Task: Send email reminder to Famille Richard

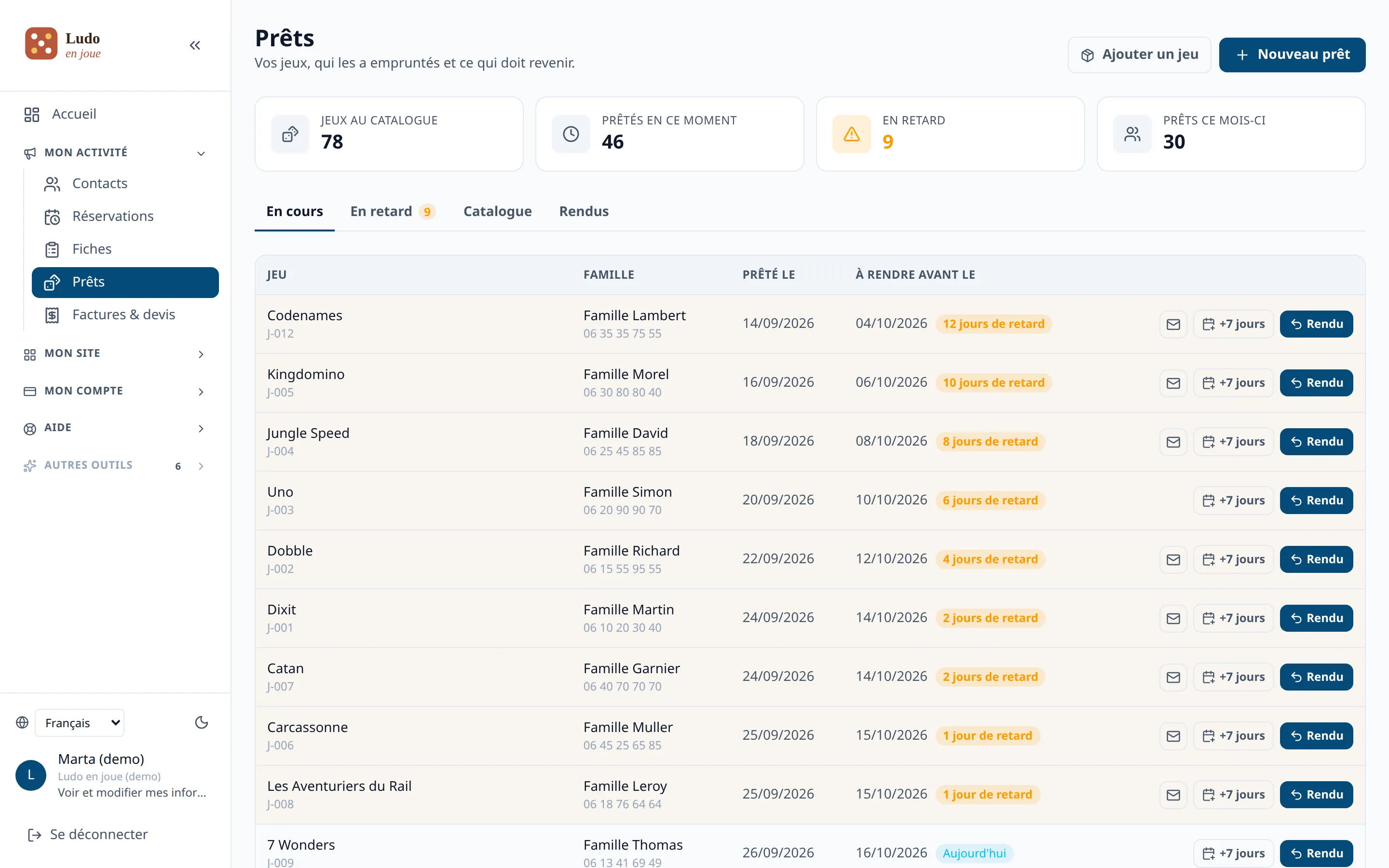Action: click(x=1172, y=560)
